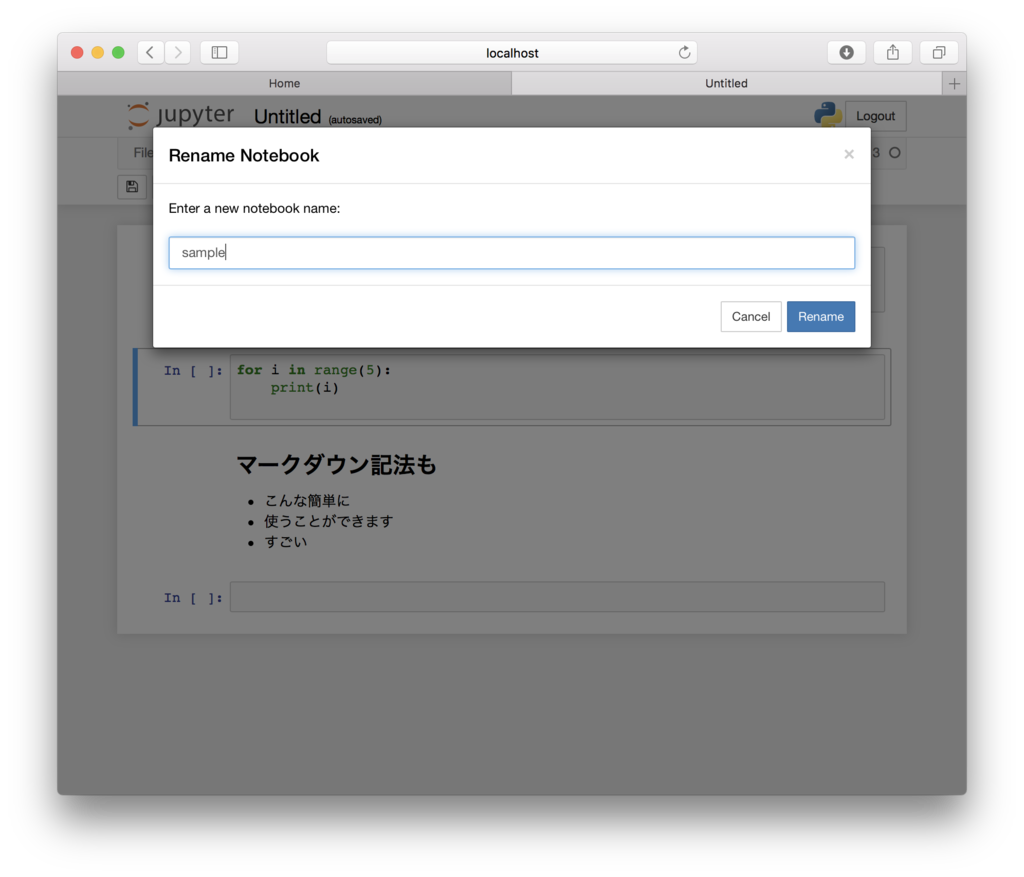The image size is (1024, 877).
Task: Save the notebook via the floppy disk icon
Action: coord(132,186)
